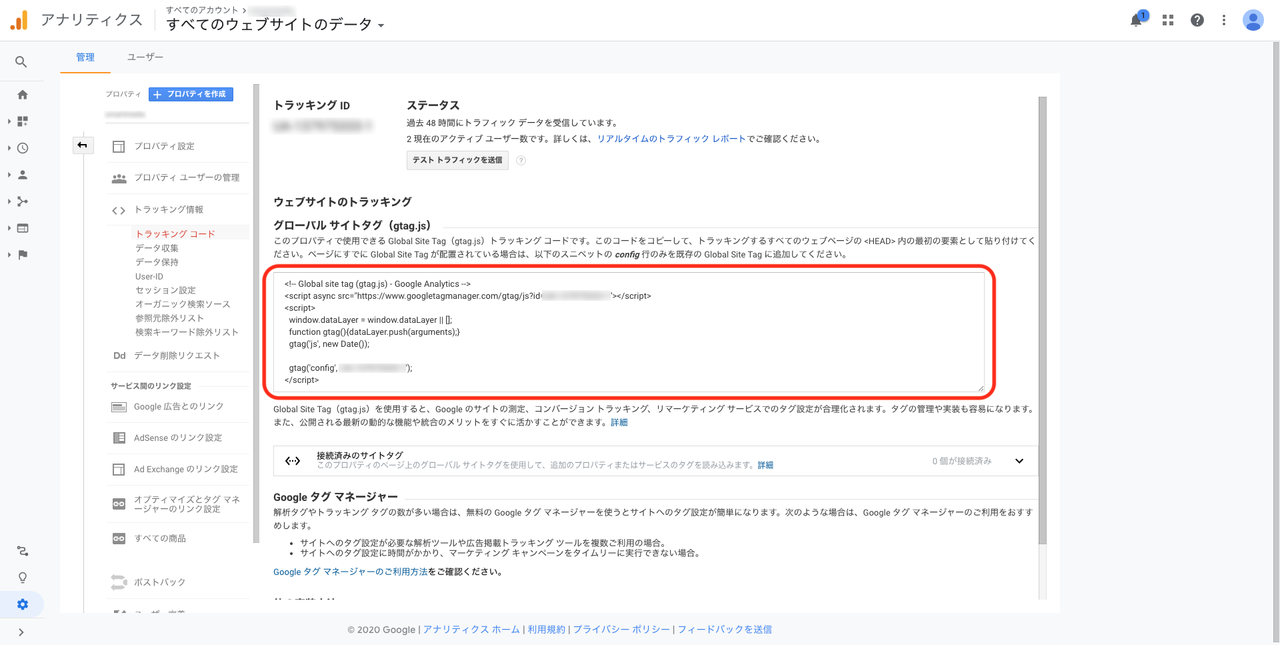Go to Home via the house icon

pyautogui.click(x=22, y=95)
